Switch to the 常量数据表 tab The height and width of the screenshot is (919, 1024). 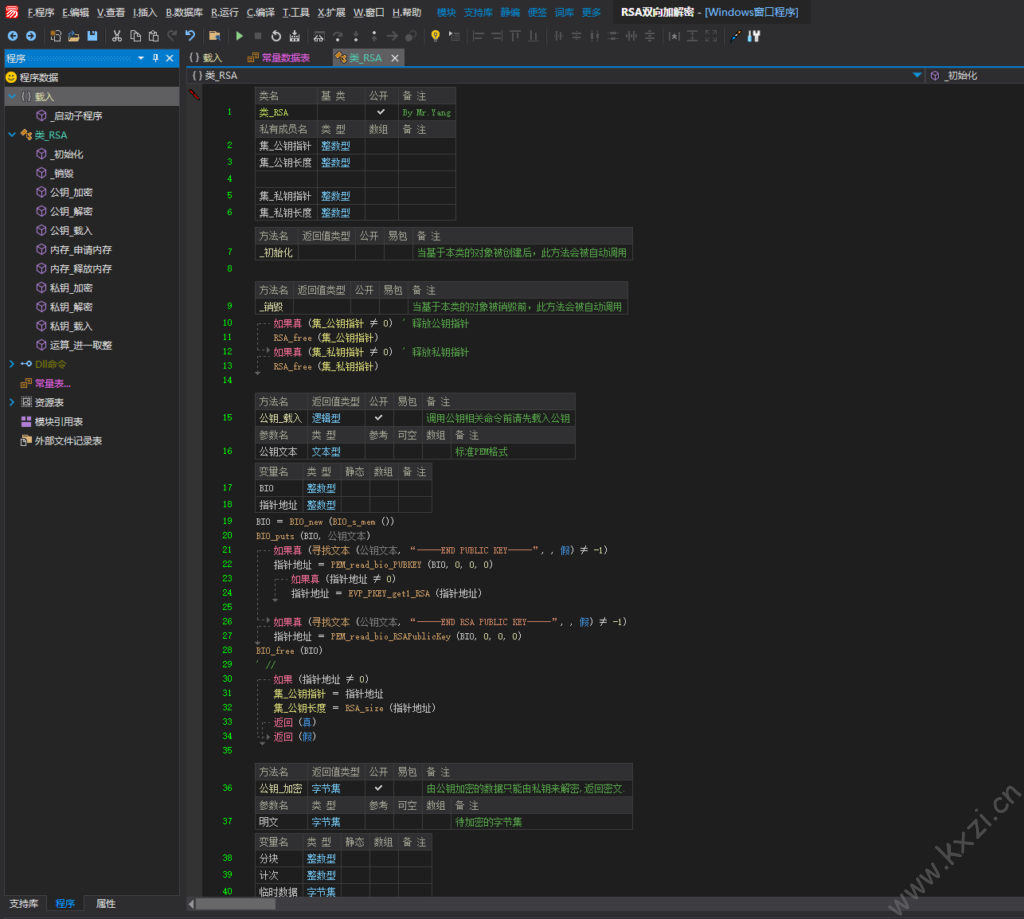tap(279, 57)
